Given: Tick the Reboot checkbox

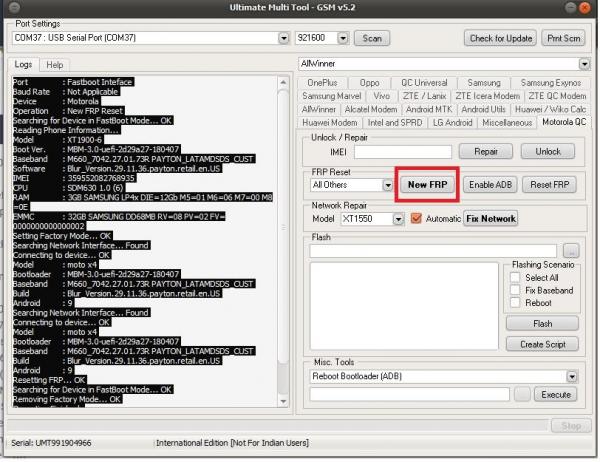Looking at the screenshot, I should pos(515,302).
